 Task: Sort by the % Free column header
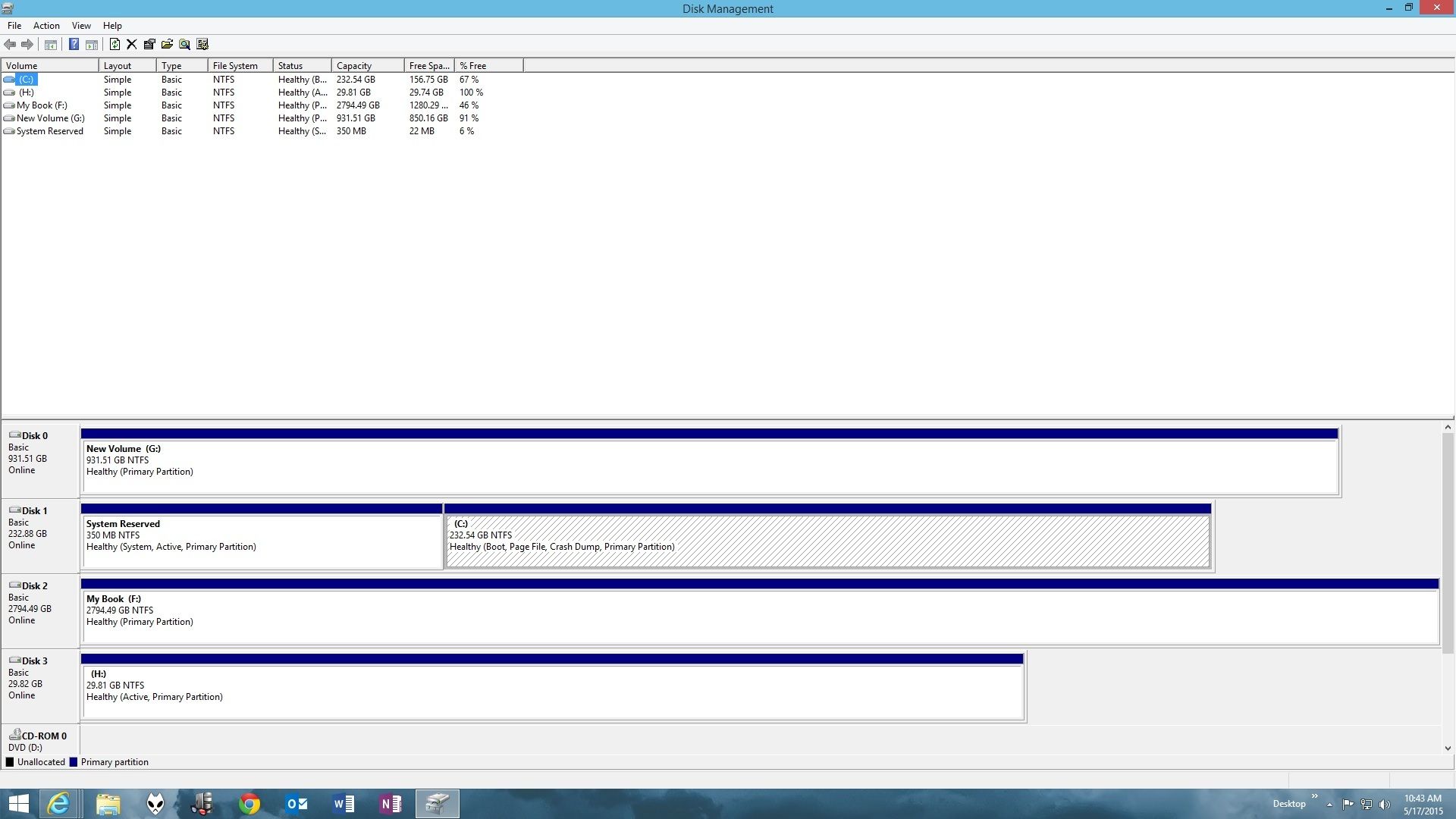(x=489, y=66)
